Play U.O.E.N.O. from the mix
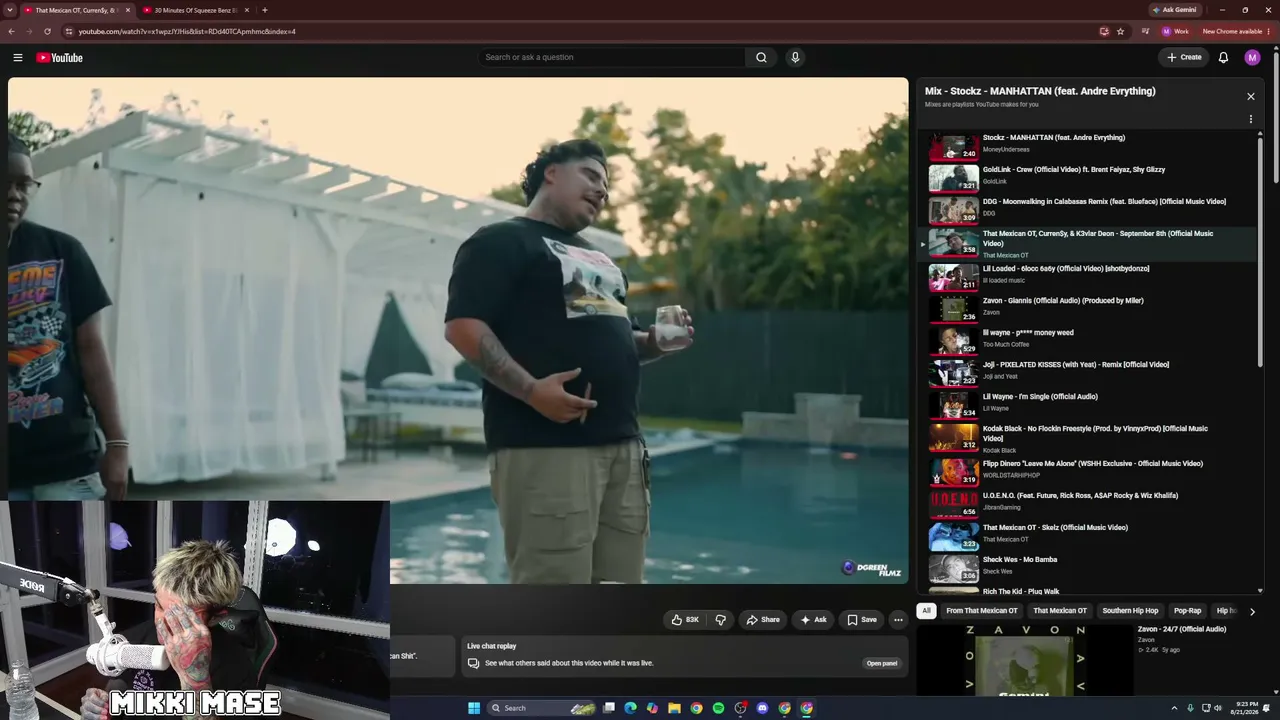Image resolution: width=1280 pixels, height=720 pixels. (1088, 504)
